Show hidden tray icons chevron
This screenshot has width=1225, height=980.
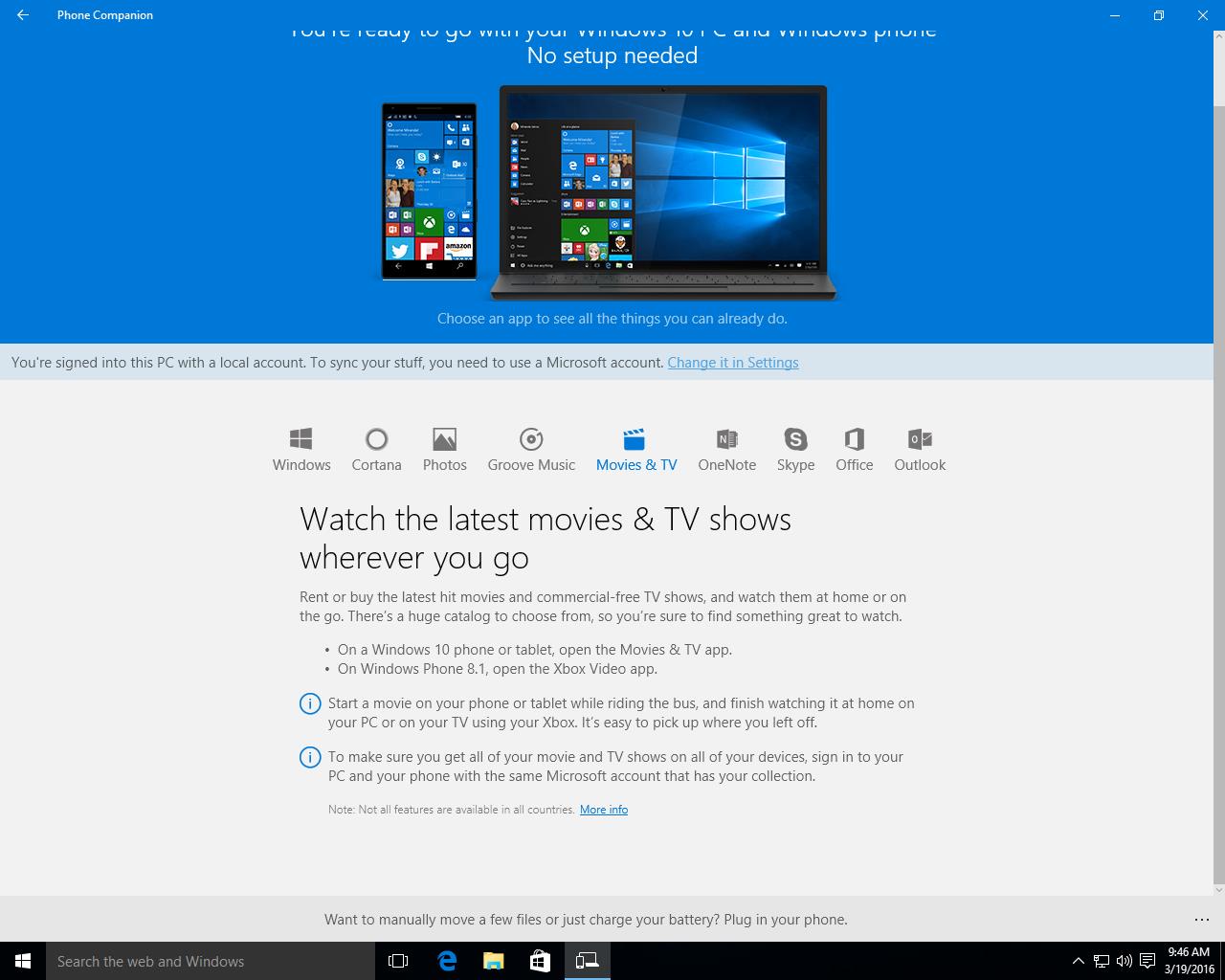tap(1079, 961)
